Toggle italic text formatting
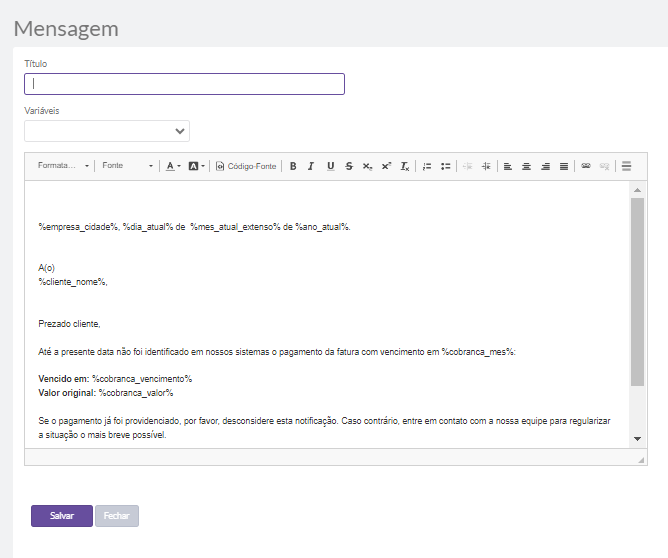The image size is (668, 558). (x=311, y=166)
